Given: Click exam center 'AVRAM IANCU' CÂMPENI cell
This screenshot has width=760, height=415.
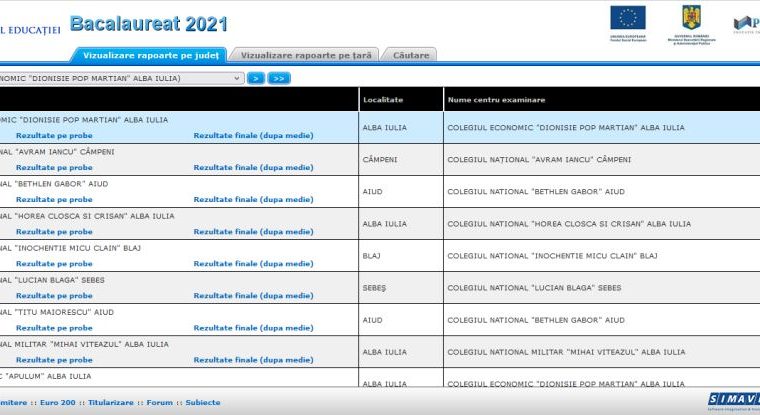Looking at the screenshot, I should 602,160.
